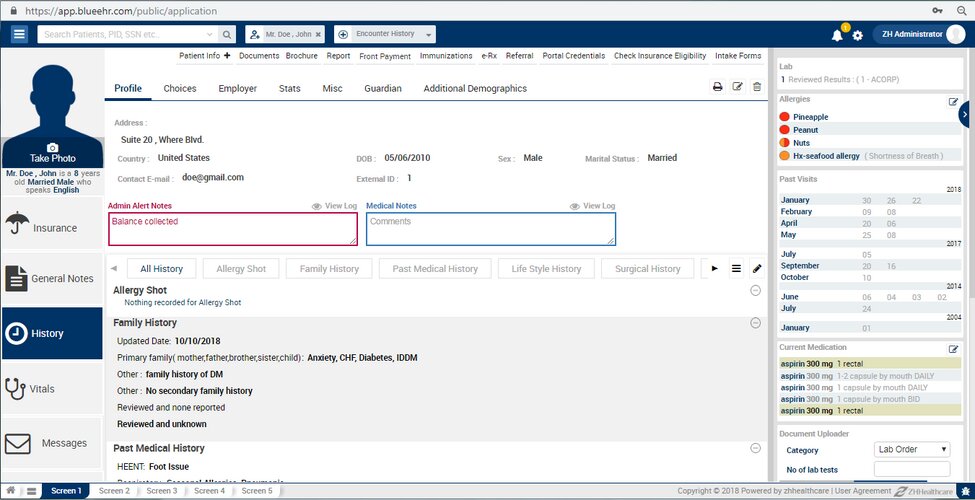Click the notifications bell icon
Screen dimensions: 975x500
[x=837, y=35]
